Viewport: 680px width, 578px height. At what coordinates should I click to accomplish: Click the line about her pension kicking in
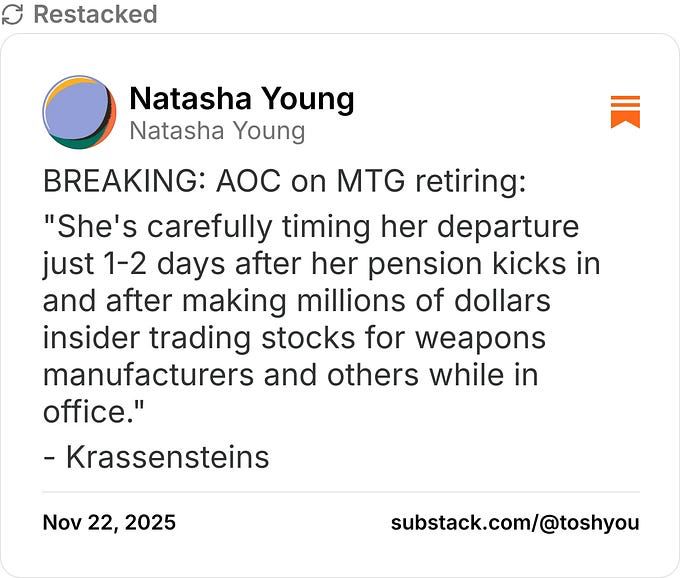tap(321, 263)
